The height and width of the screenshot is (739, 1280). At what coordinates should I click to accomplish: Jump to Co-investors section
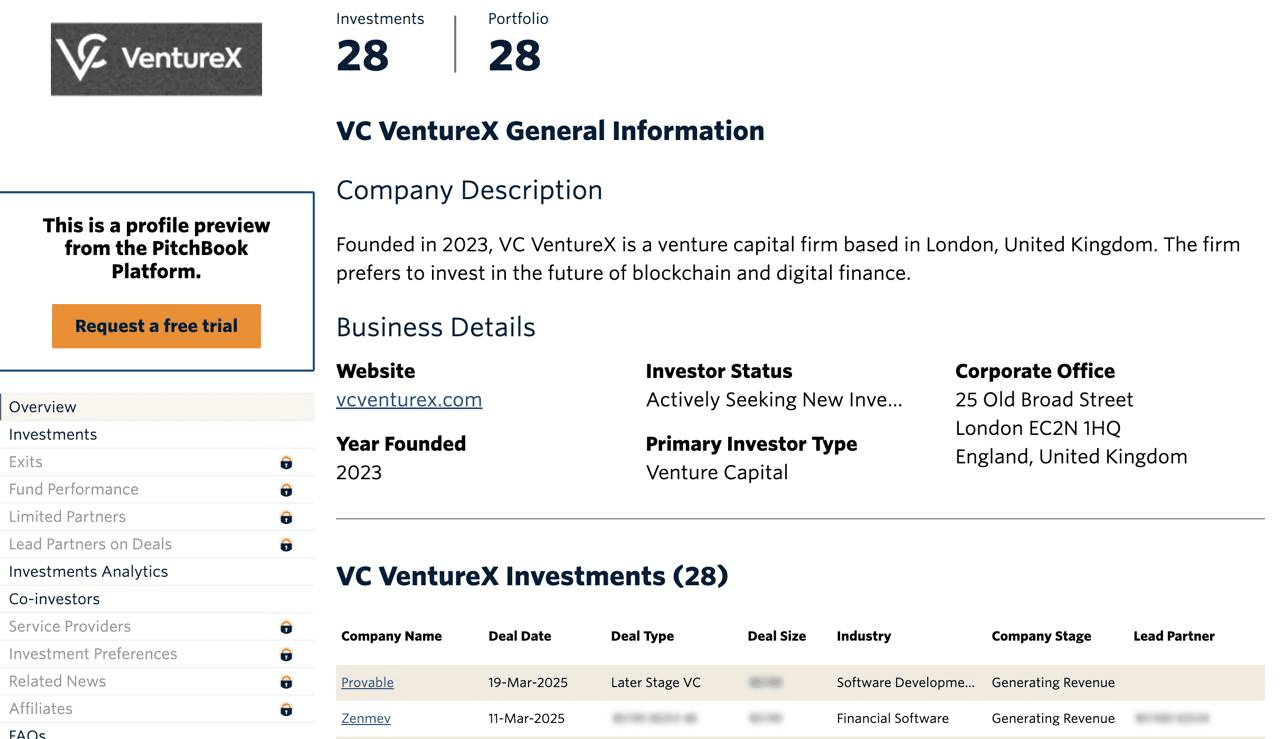coord(54,599)
